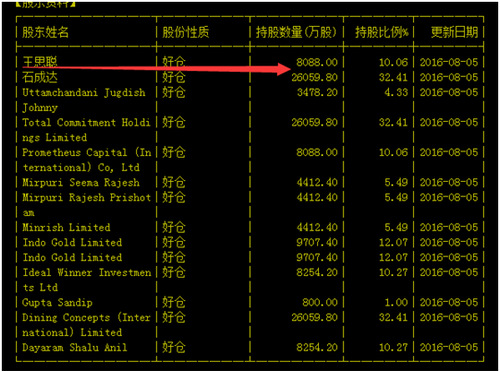
Task: Click the 股份性质 column header
Action: [186, 32]
